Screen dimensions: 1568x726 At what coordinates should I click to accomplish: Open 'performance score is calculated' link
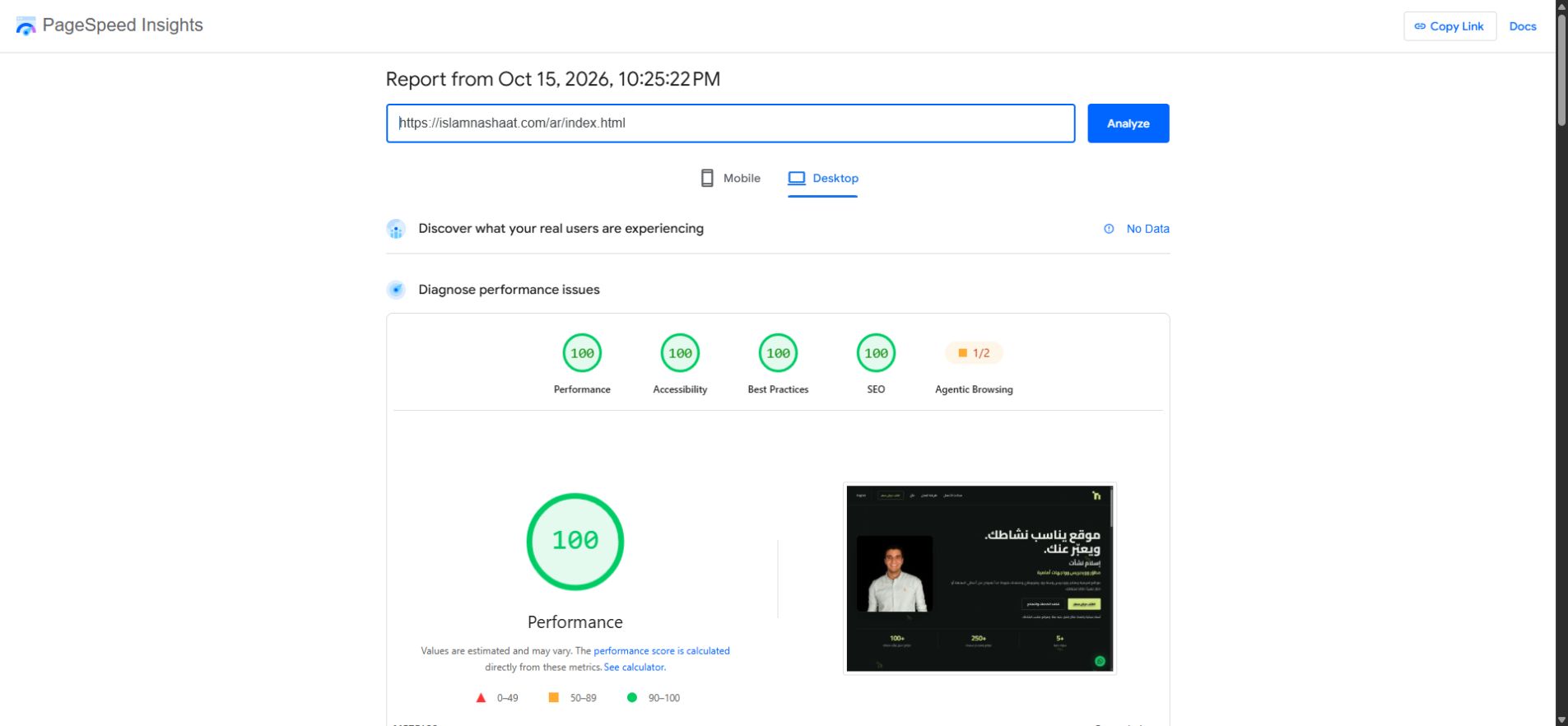coord(662,651)
